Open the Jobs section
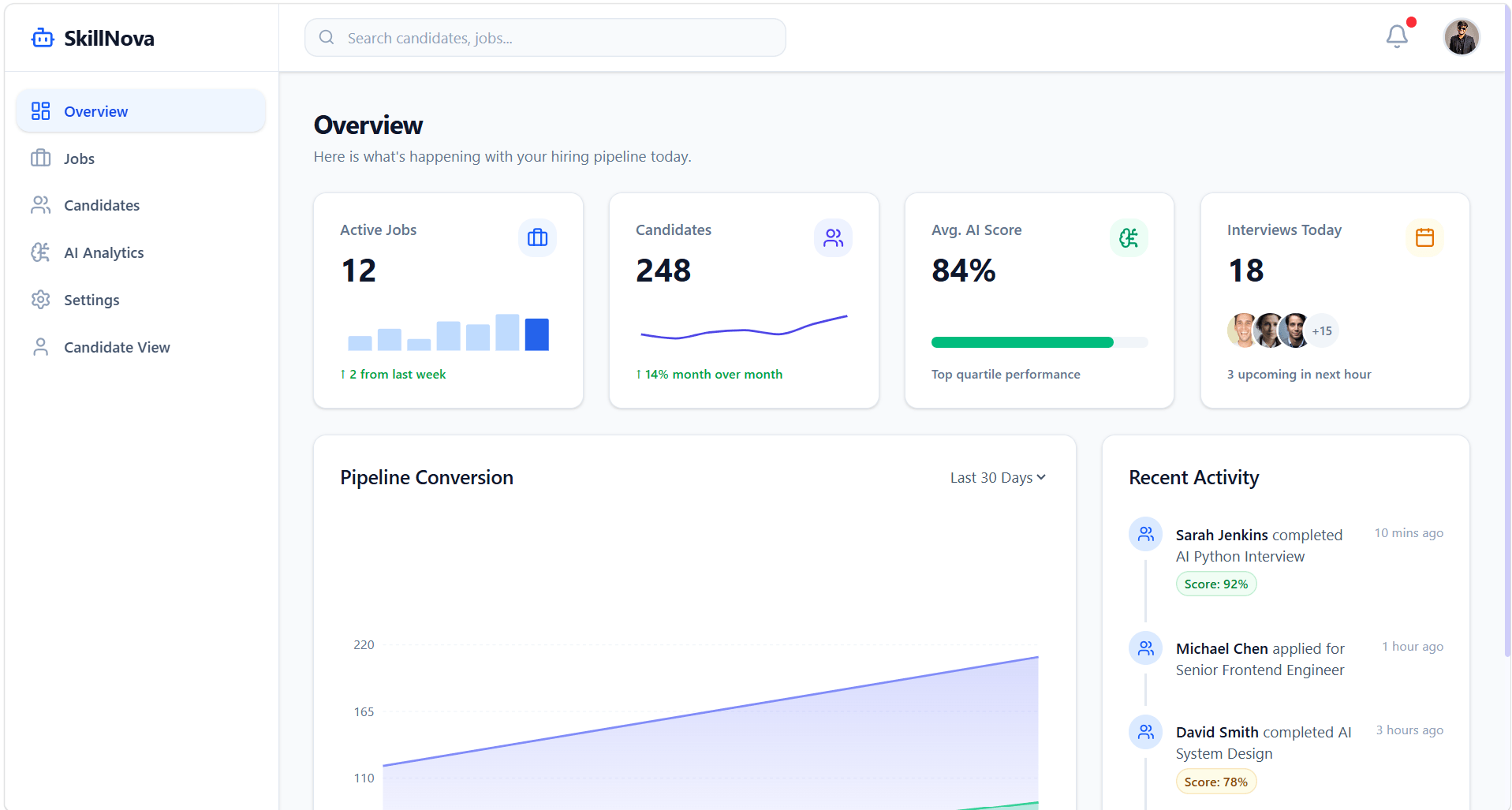1512x810 pixels. 140,159
